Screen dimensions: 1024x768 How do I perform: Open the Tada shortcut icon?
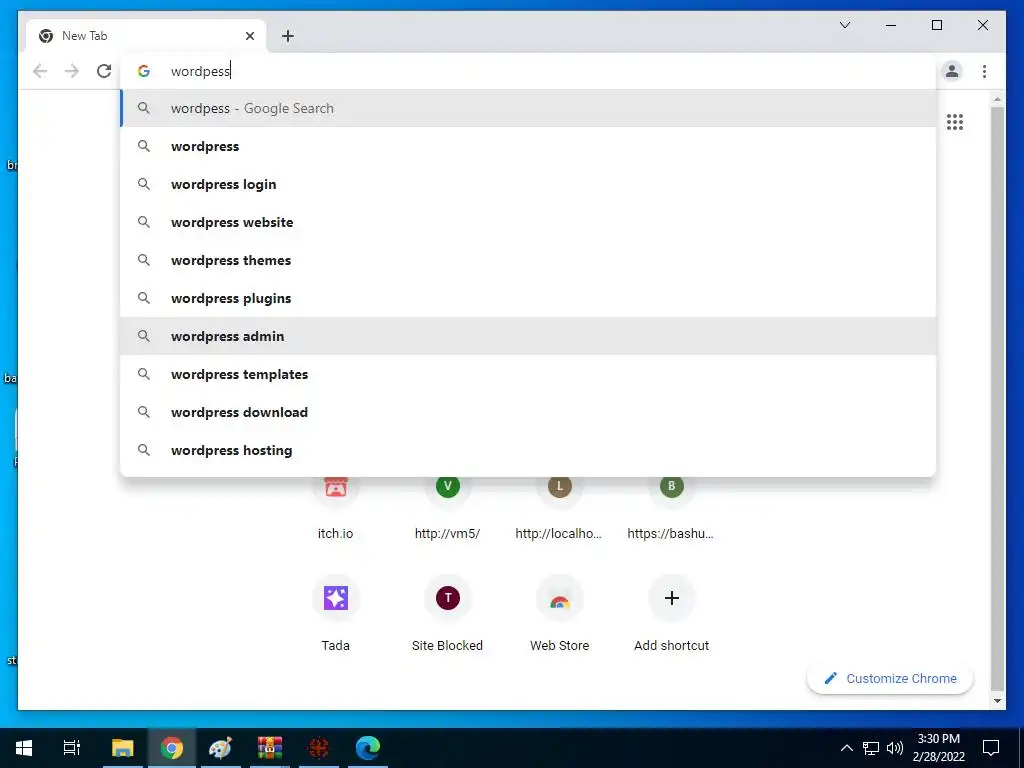pos(336,598)
